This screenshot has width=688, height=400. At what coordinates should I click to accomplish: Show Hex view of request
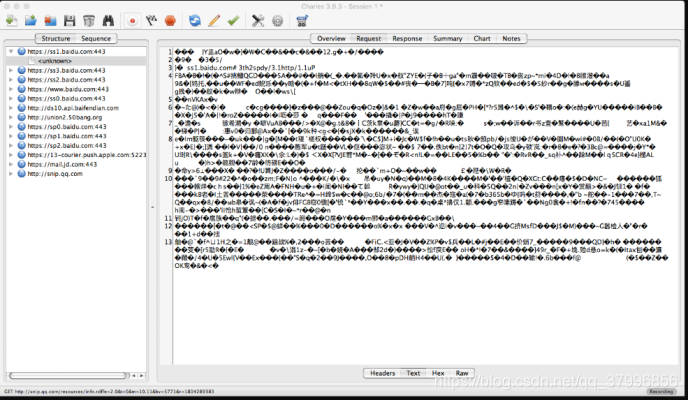pyautogui.click(x=438, y=373)
